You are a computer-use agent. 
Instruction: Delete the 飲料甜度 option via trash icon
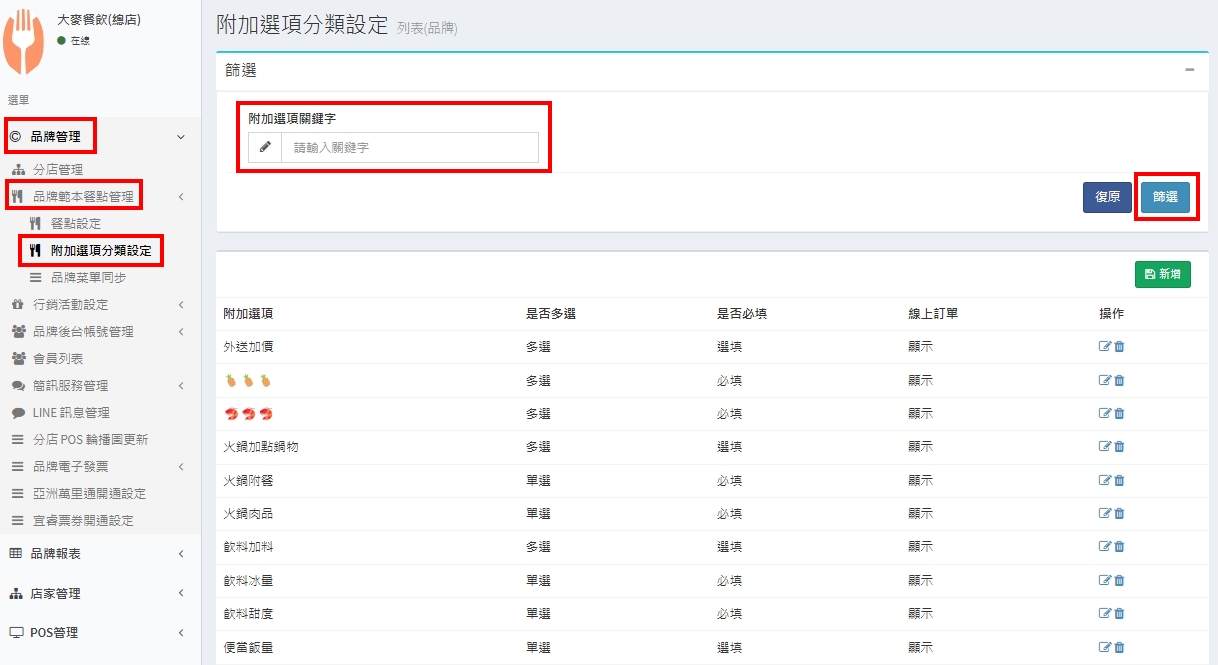pyautogui.click(x=1119, y=614)
